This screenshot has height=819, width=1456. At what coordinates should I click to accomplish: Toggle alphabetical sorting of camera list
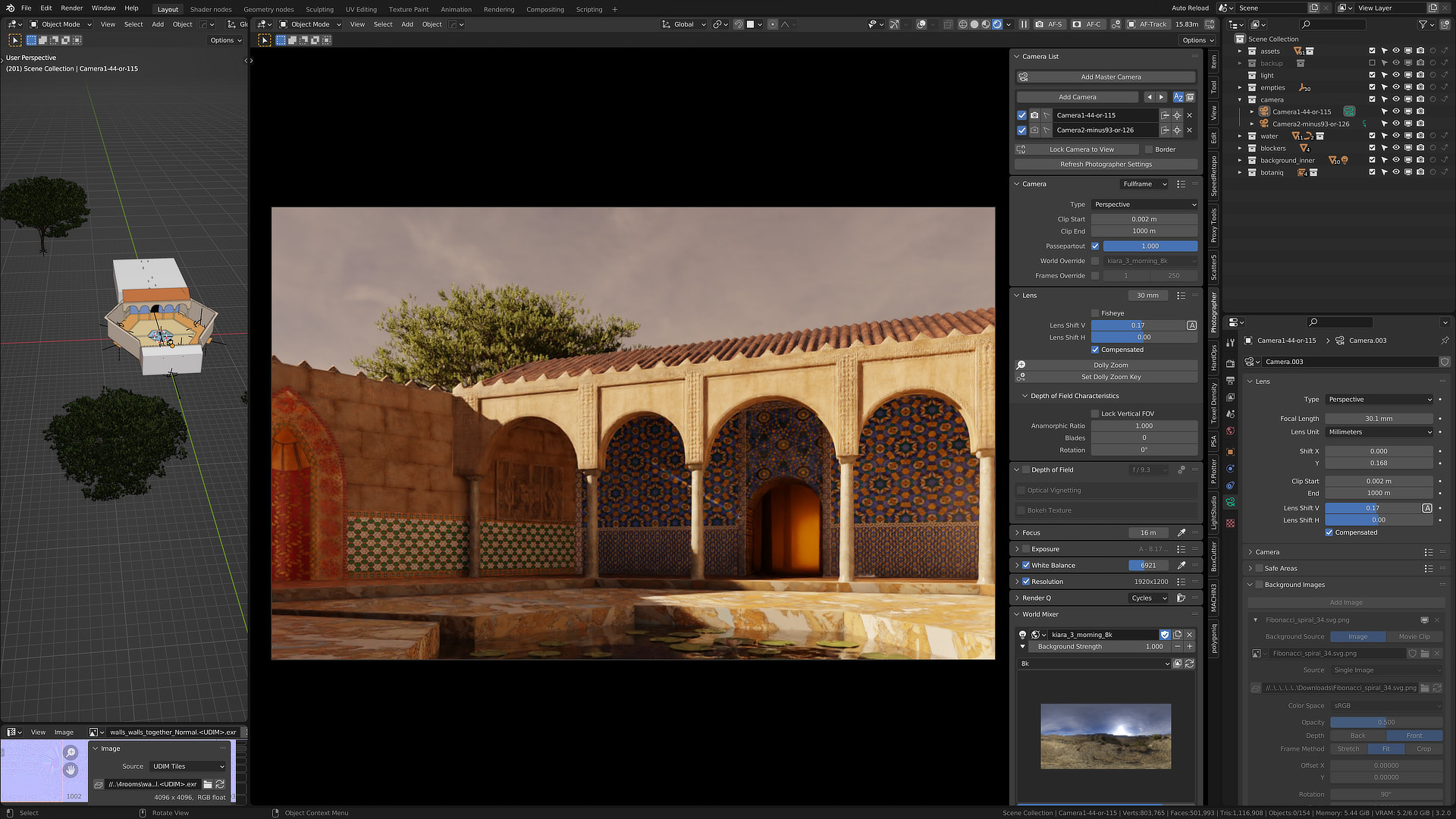point(1178,97)
